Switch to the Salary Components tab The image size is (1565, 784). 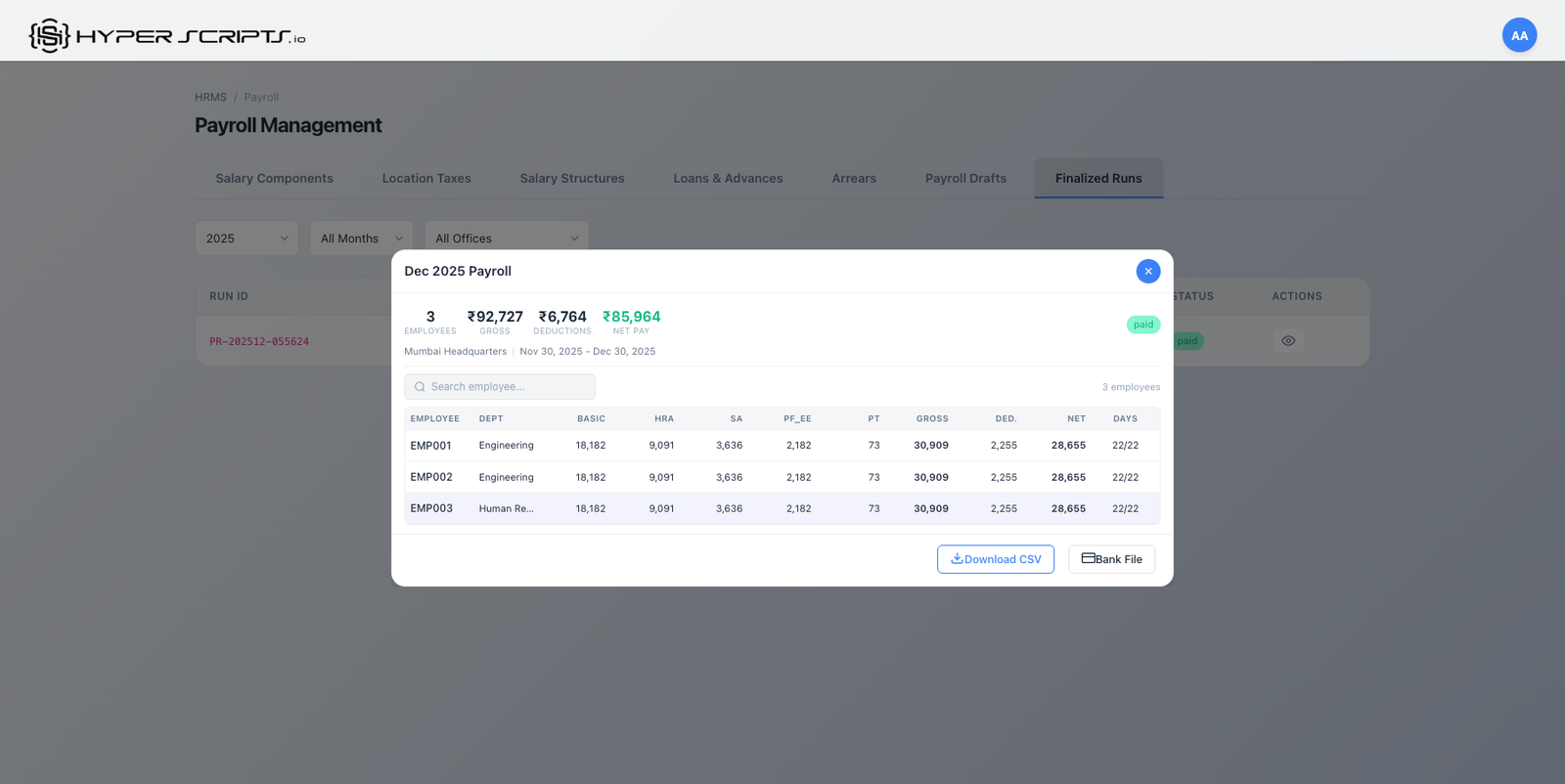pos(274,179)
